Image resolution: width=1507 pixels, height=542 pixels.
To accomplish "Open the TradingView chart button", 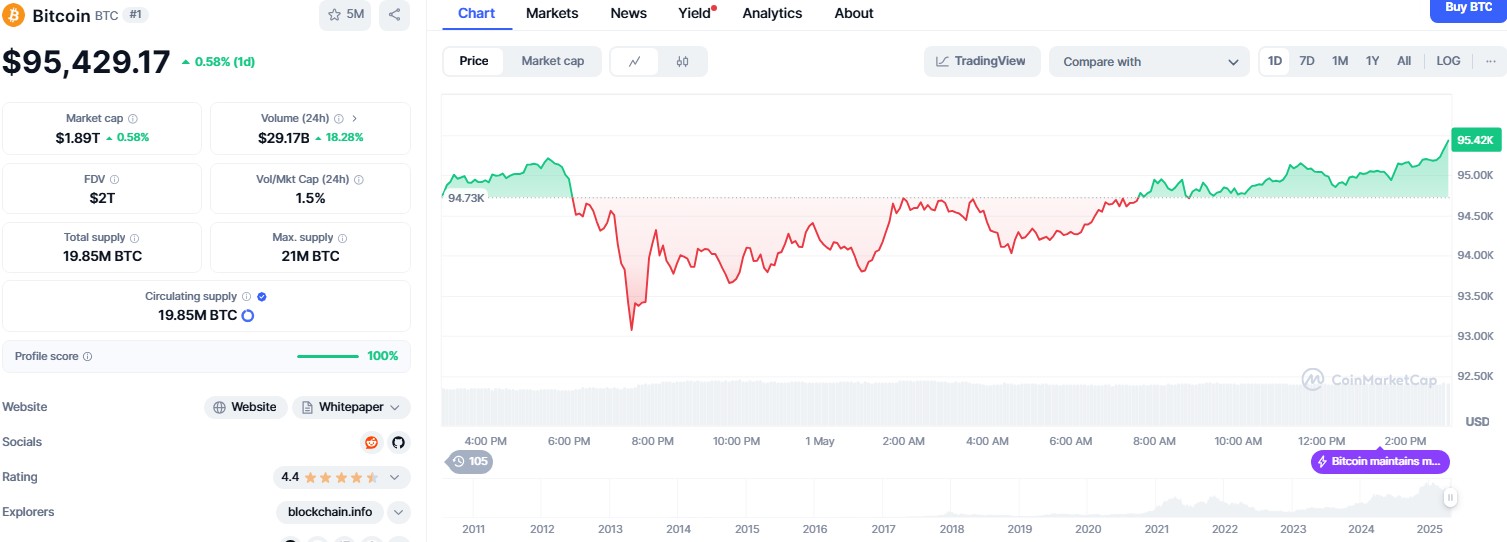I will 981,61.
